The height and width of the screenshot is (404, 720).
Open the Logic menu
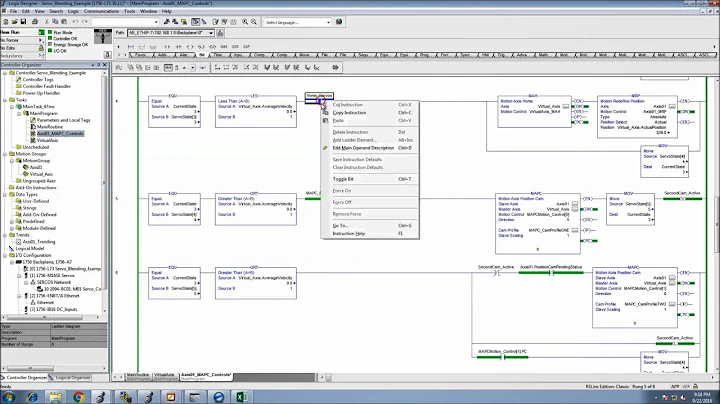(x=73, y=11)
